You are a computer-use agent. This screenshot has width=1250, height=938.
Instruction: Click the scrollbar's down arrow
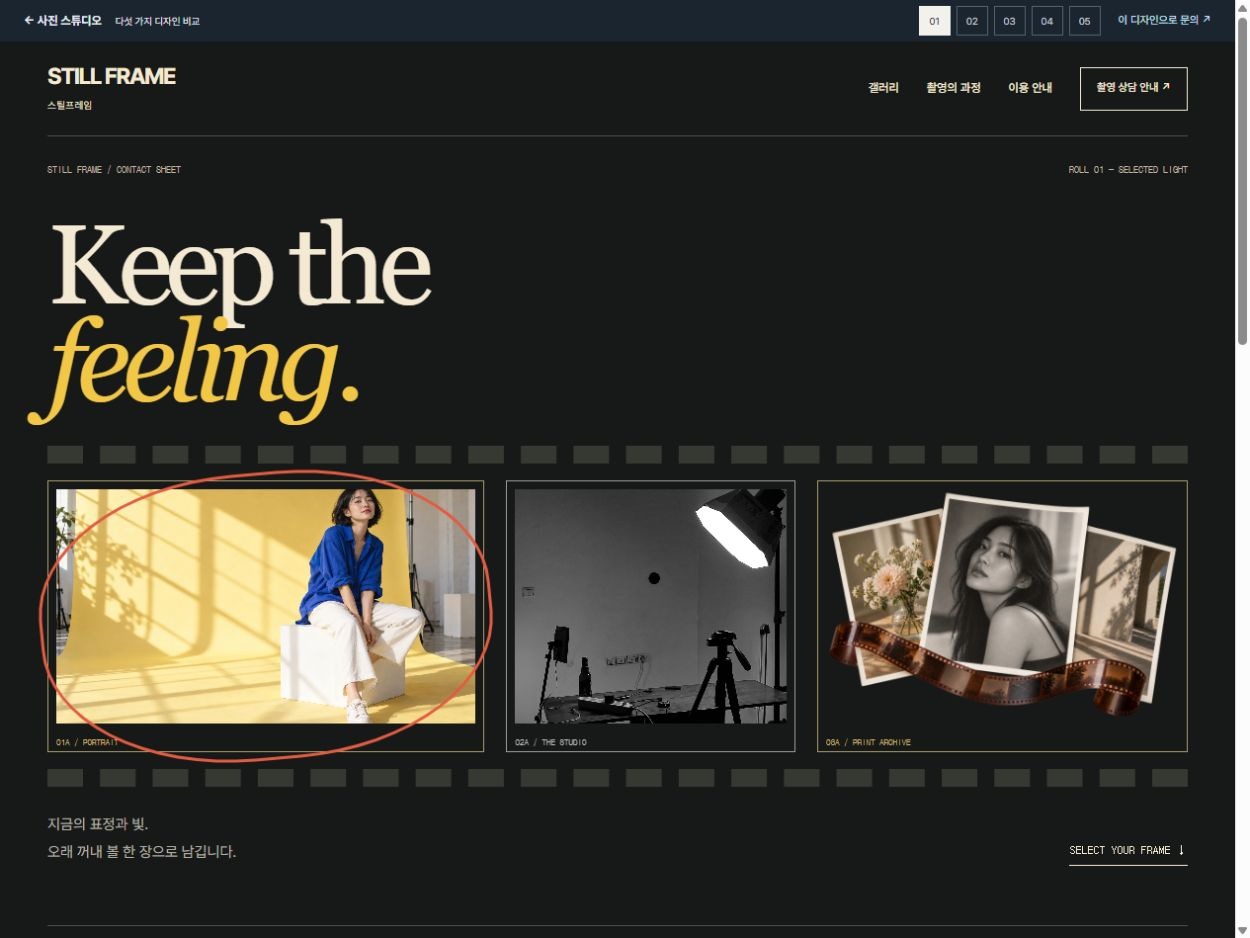click(x=1242, y=930)
